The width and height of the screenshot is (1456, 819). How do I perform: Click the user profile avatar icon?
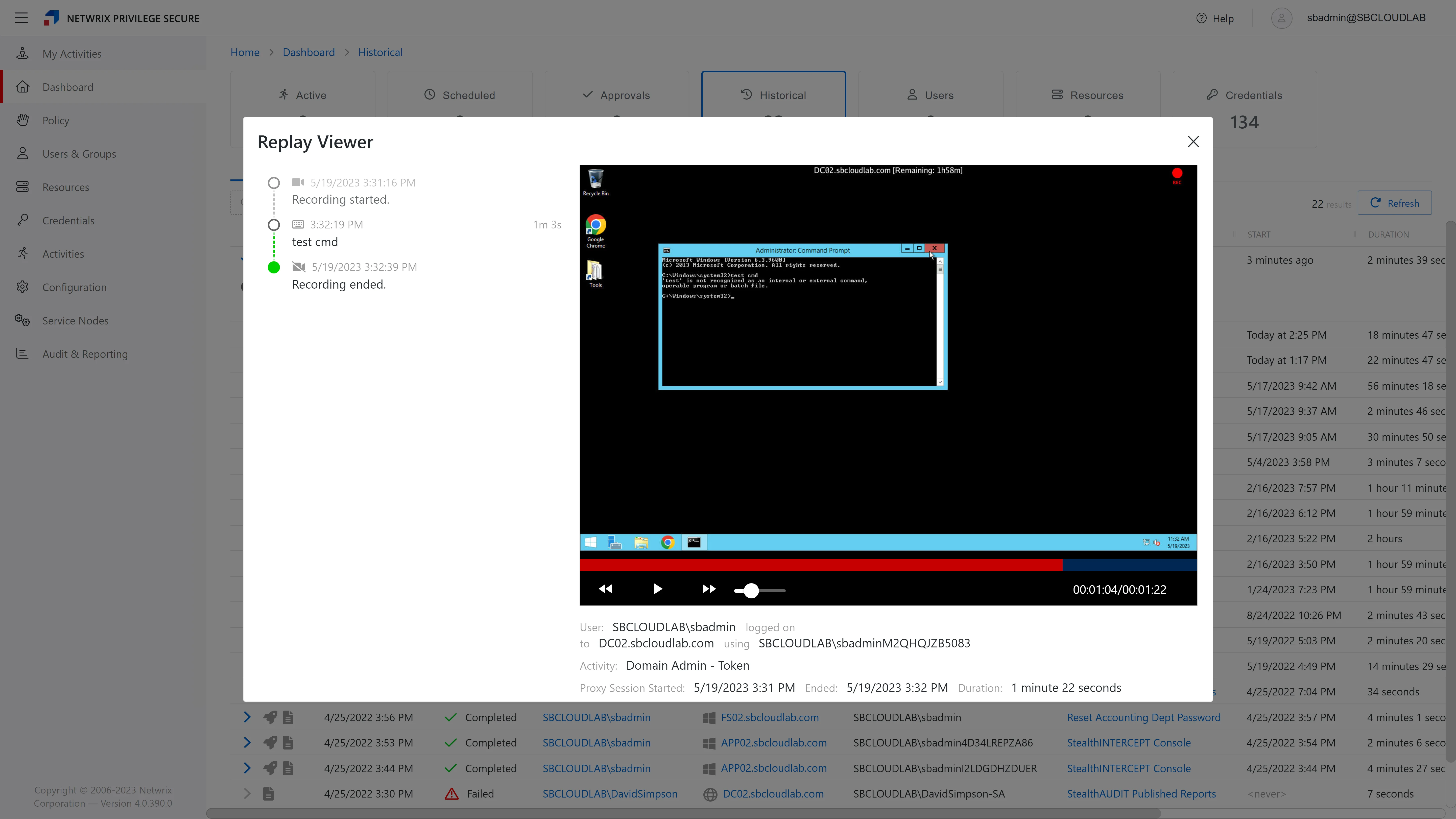coord(1281,18)
